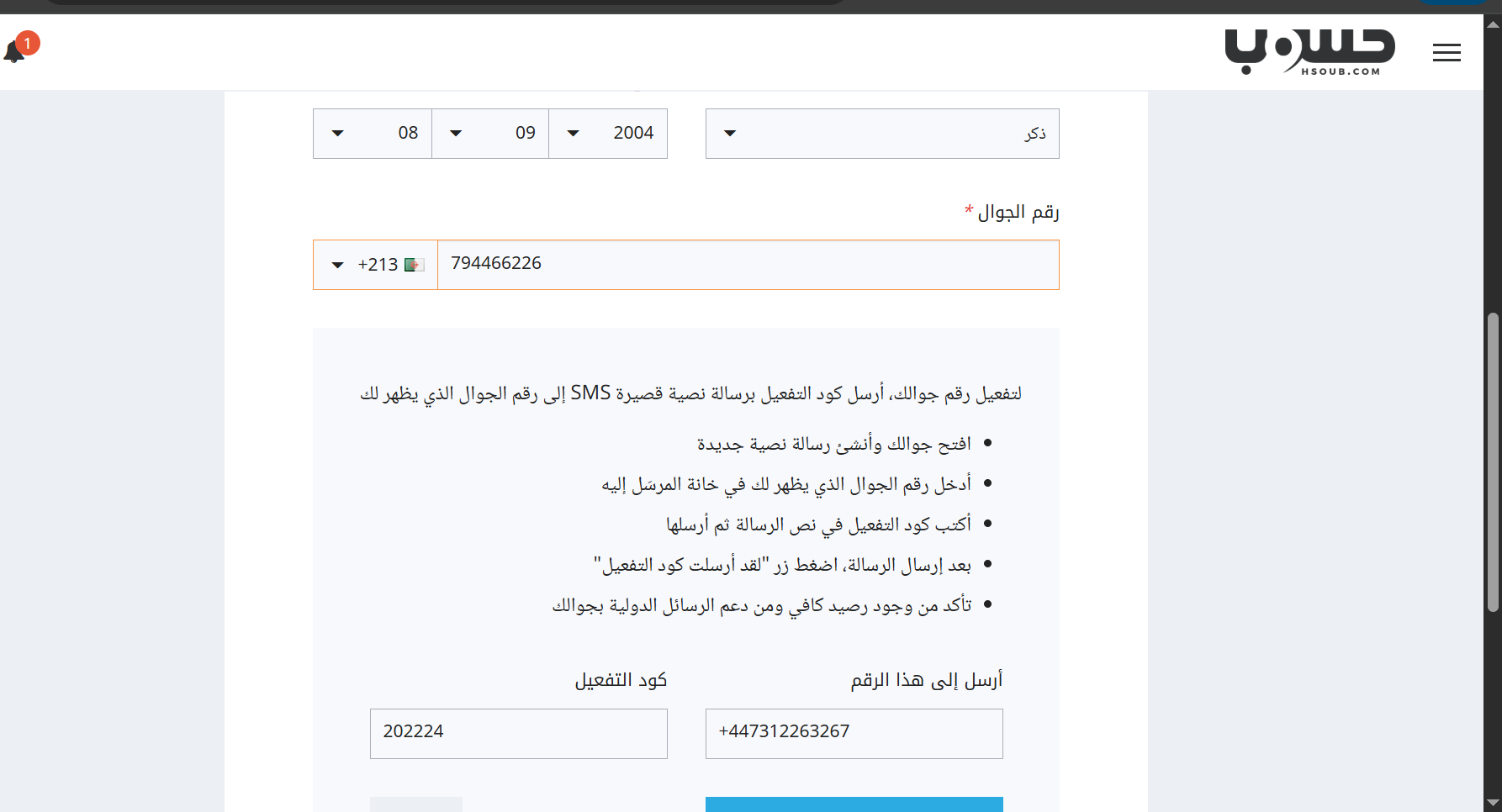Click the Hsoub logo
Viewport: 1502px width, 812px height.
click(1309, 52)
